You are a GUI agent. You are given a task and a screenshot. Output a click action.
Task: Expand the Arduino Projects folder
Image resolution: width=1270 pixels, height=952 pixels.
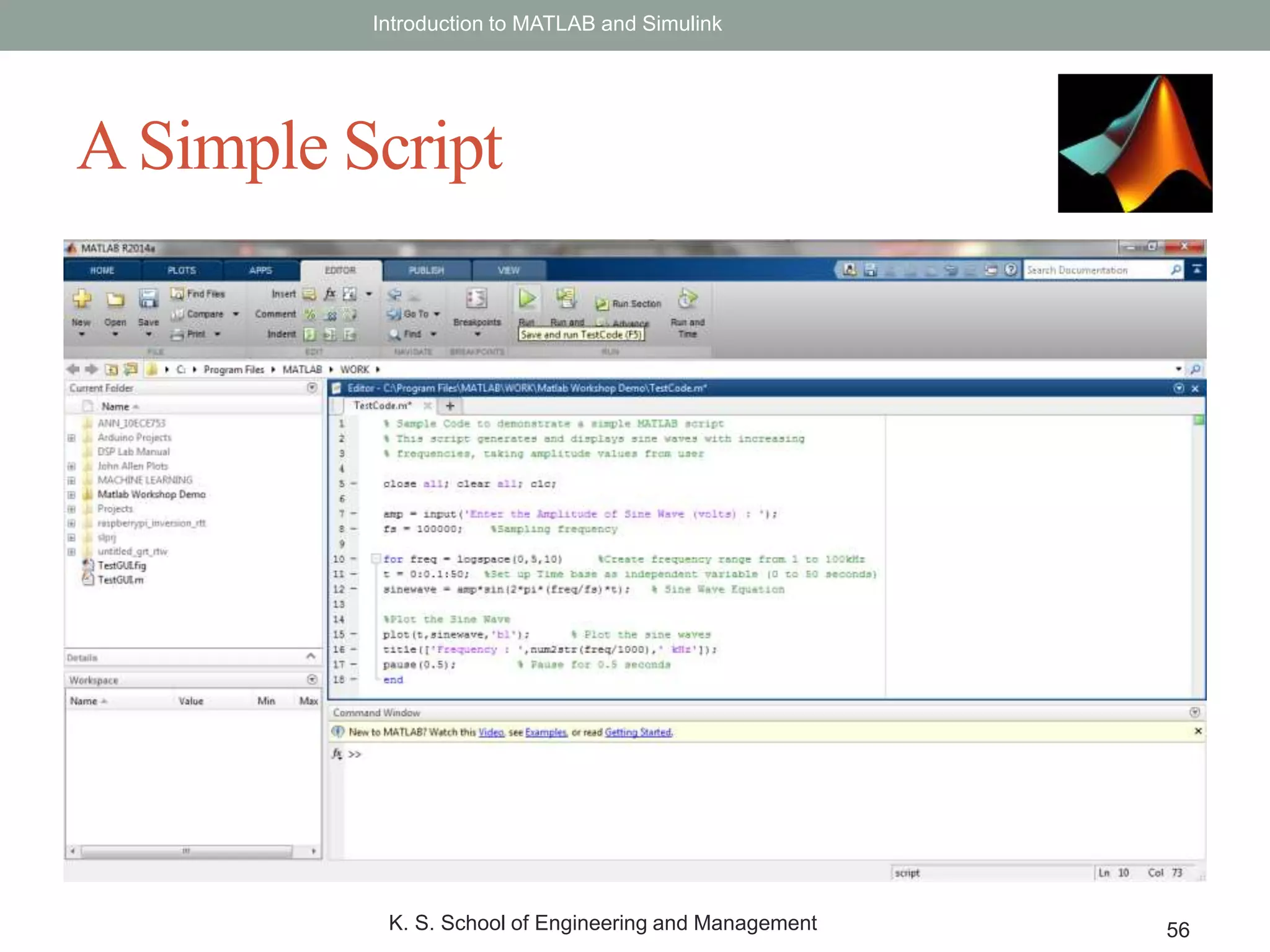[x=71, y=438]
